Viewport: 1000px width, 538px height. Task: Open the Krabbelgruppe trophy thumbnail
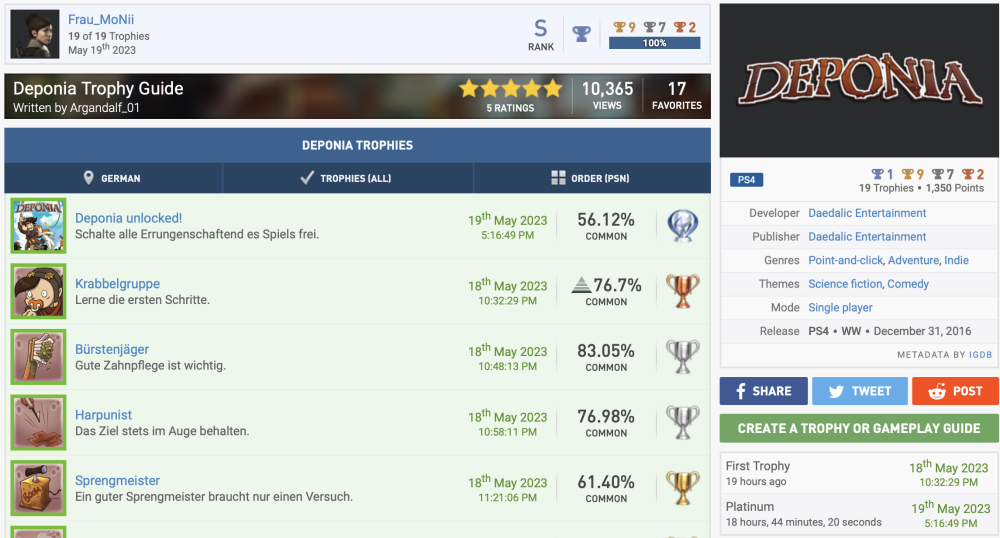tap(38, 291)
